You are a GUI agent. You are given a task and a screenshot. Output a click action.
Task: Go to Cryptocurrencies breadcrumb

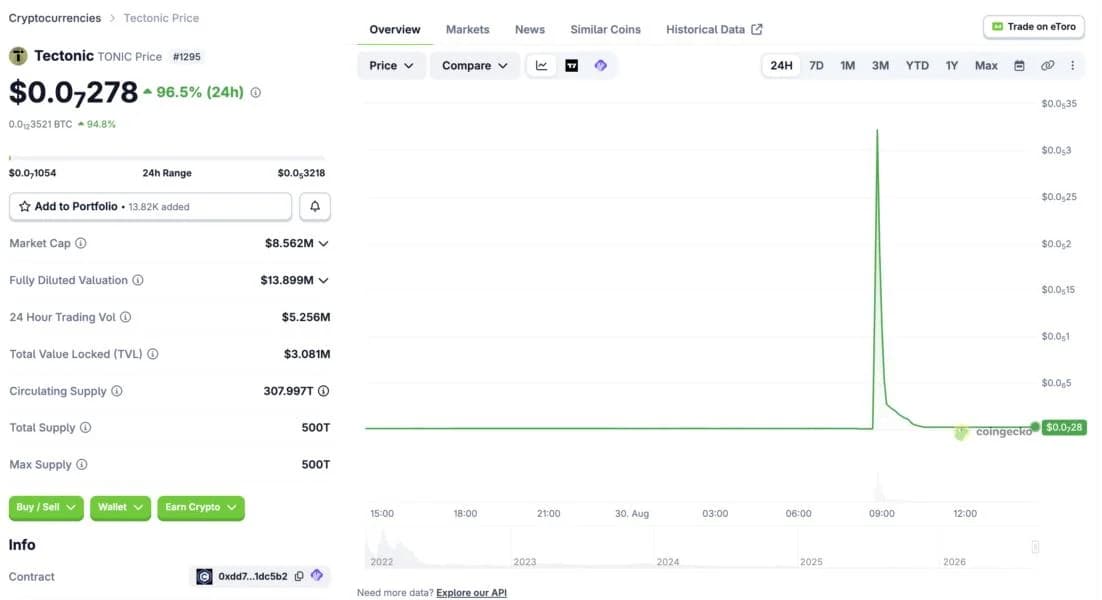click(x=55, y=18)
